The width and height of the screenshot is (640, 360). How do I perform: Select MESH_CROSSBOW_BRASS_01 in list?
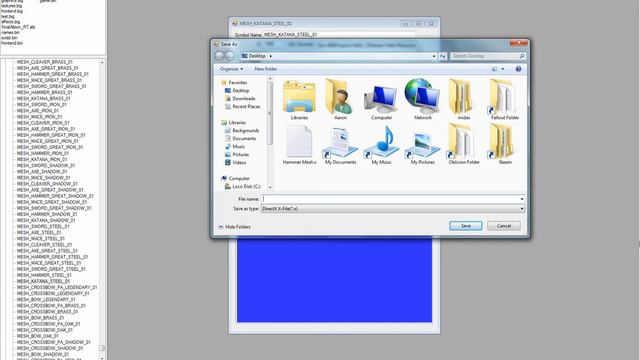[47, 311]
